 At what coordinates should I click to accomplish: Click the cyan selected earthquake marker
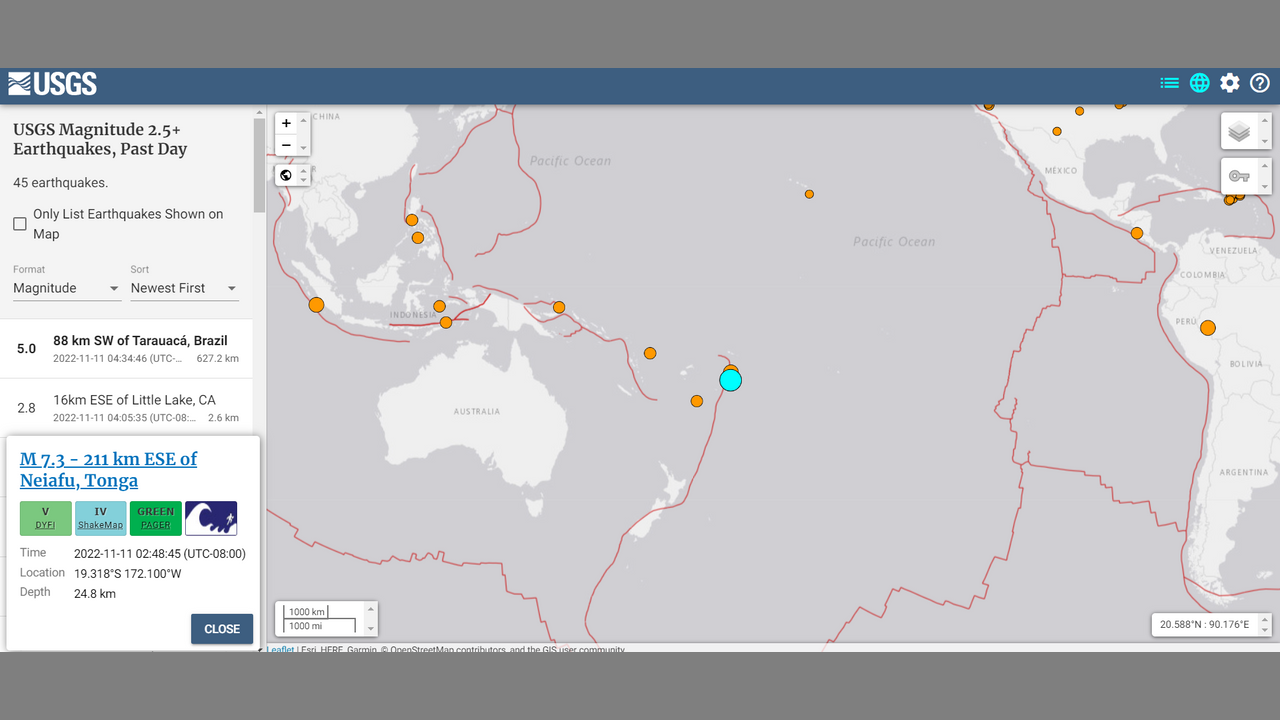point(731,380)
